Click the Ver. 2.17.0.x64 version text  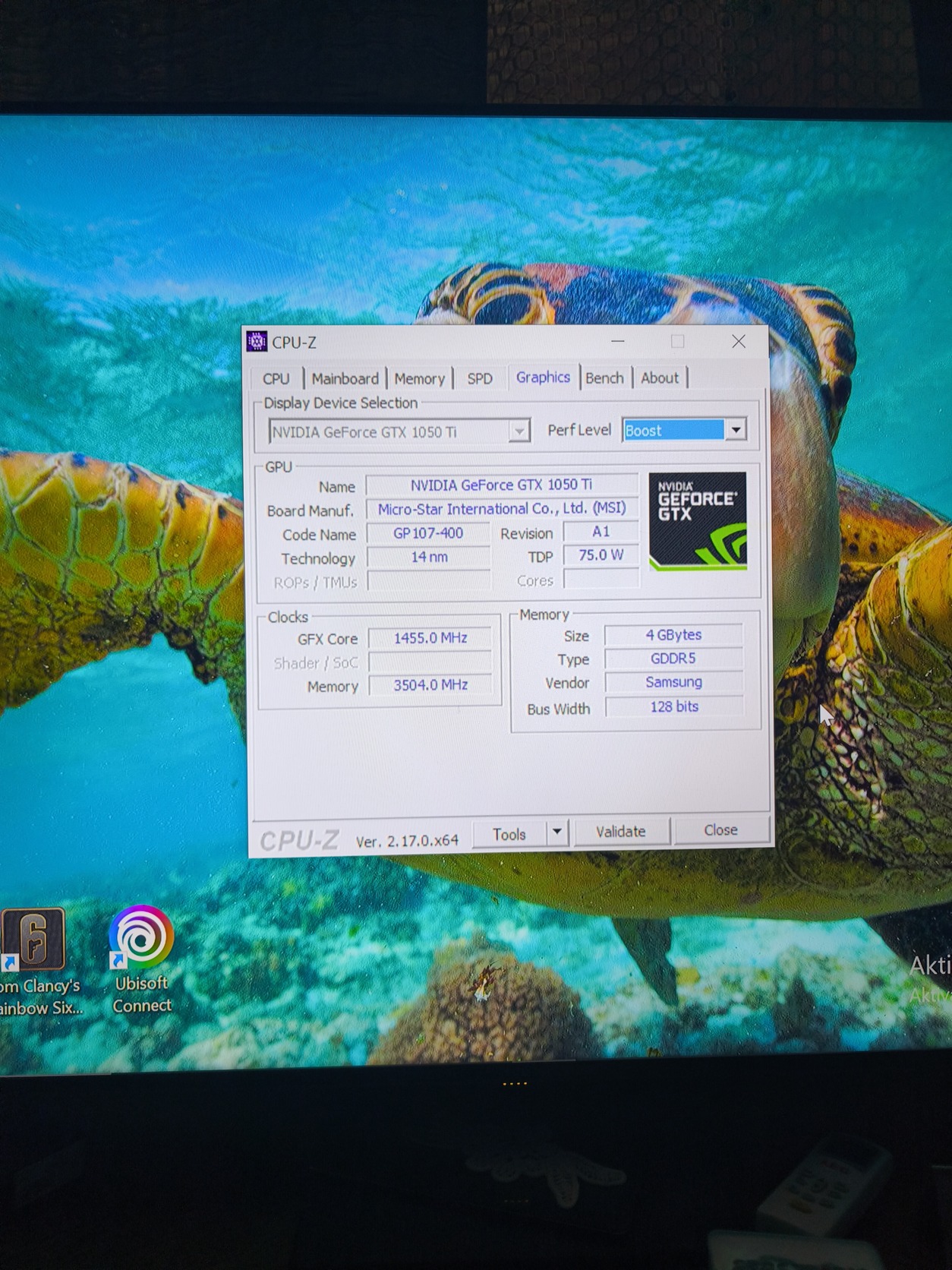pyautogui.click(x=407, y=841)
